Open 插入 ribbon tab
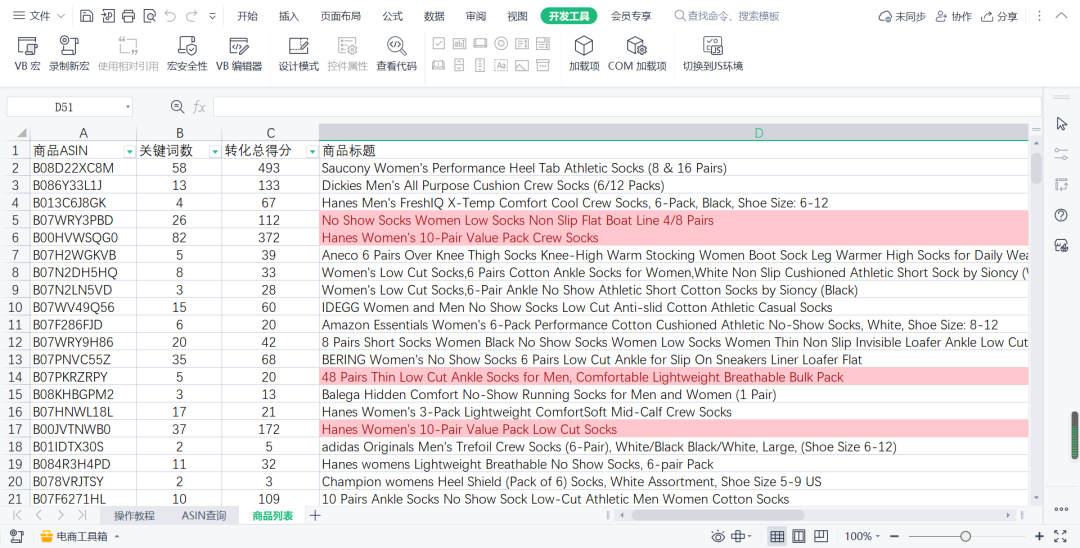The width and height of the screenshot is (1080, 548). 289,16
